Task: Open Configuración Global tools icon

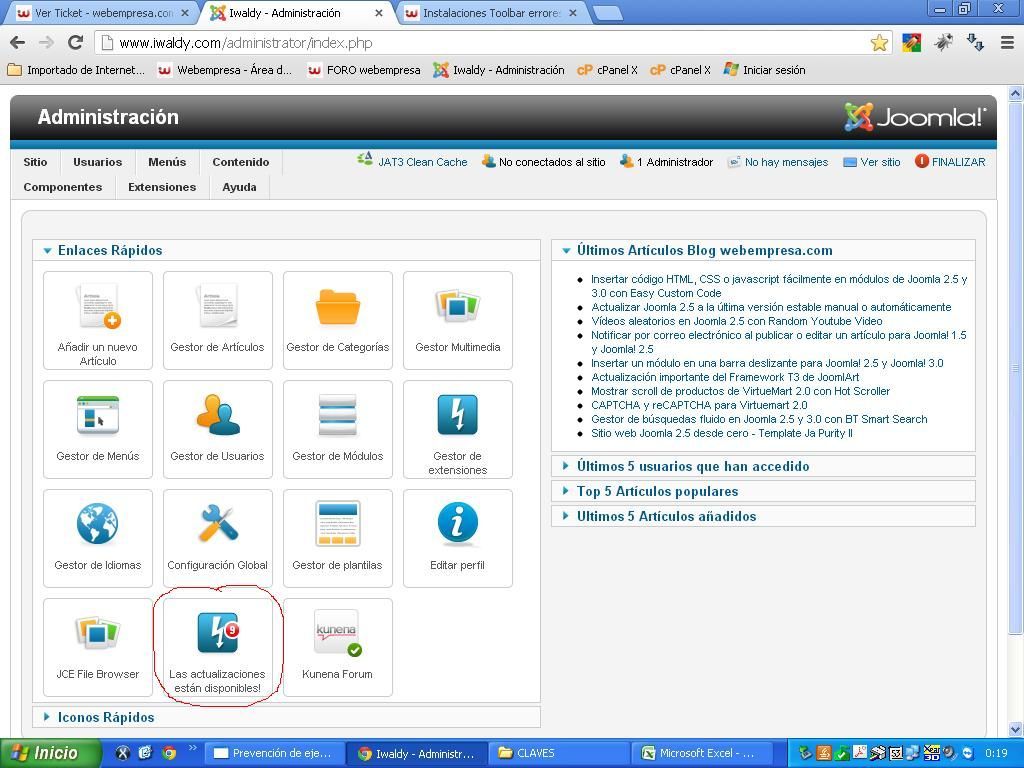Action: pos(217,538)
